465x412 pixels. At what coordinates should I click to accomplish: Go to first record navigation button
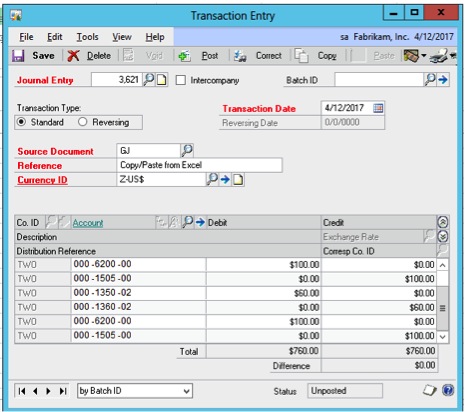(x=22, y=391)
